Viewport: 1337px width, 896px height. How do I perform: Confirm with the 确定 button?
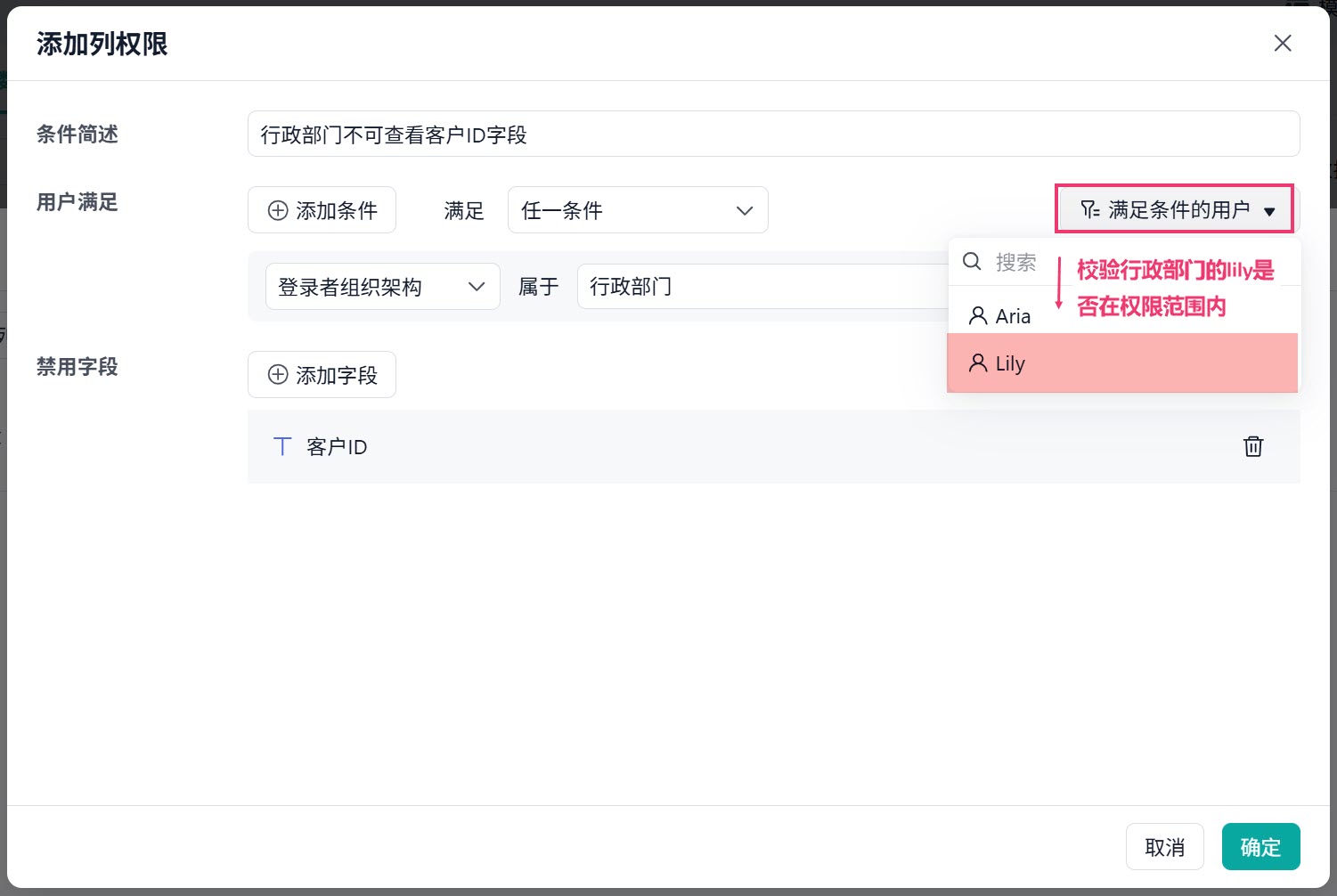pos(1260,847)
